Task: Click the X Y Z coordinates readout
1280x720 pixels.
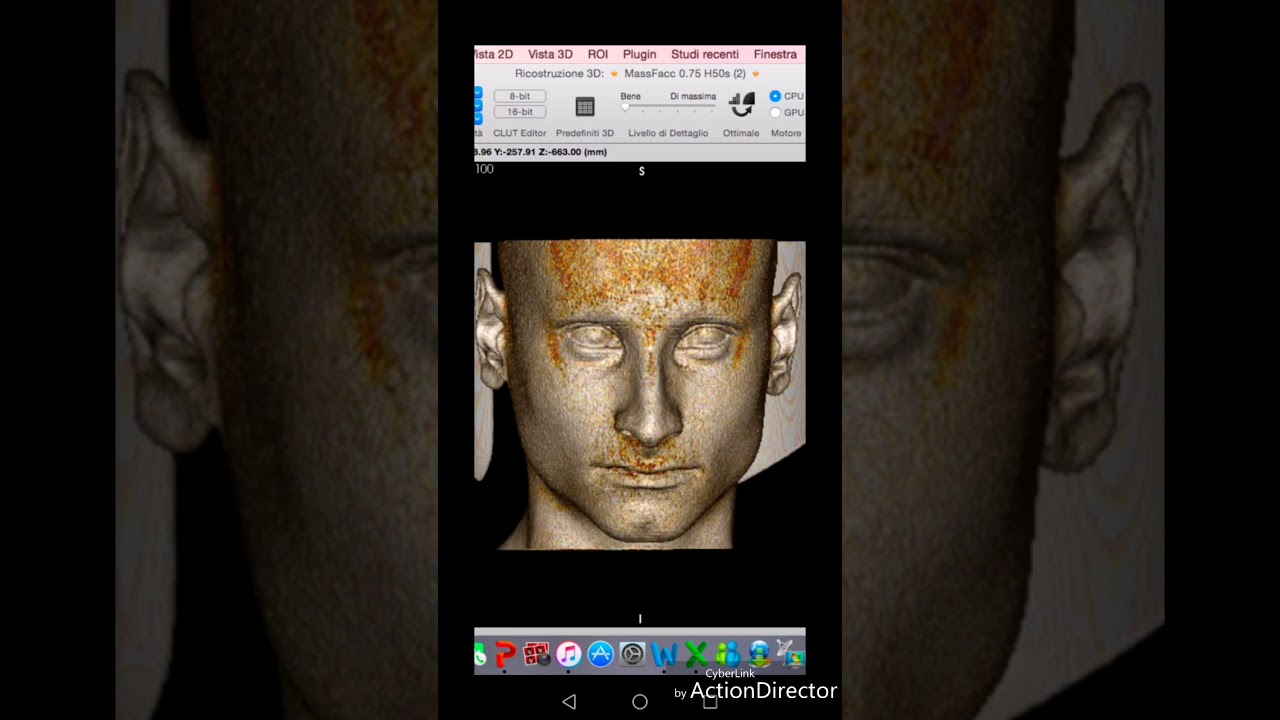Action: click(540, 152)
